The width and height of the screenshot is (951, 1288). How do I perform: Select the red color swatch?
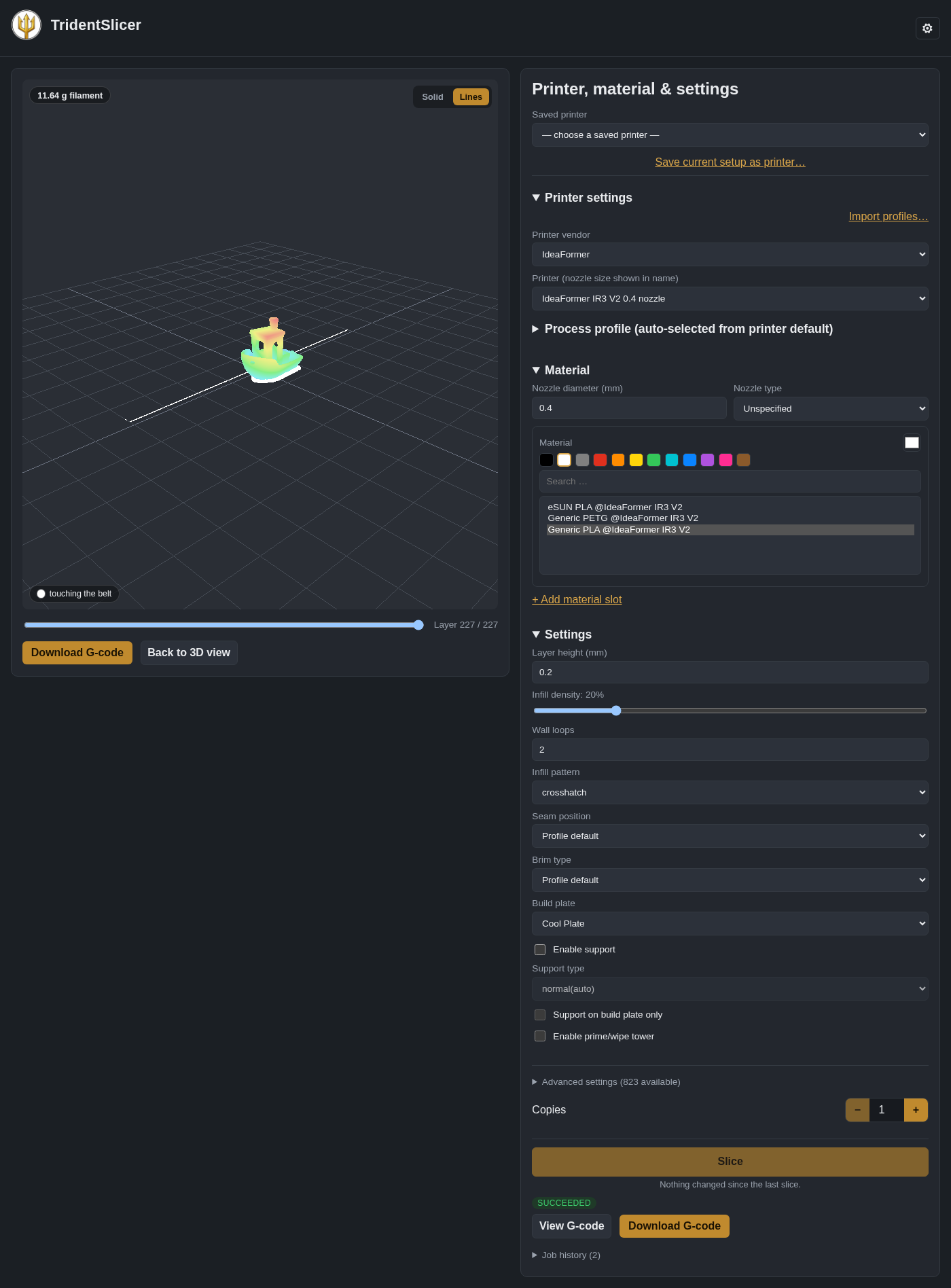pyautogui.click(x=600, y=460)
